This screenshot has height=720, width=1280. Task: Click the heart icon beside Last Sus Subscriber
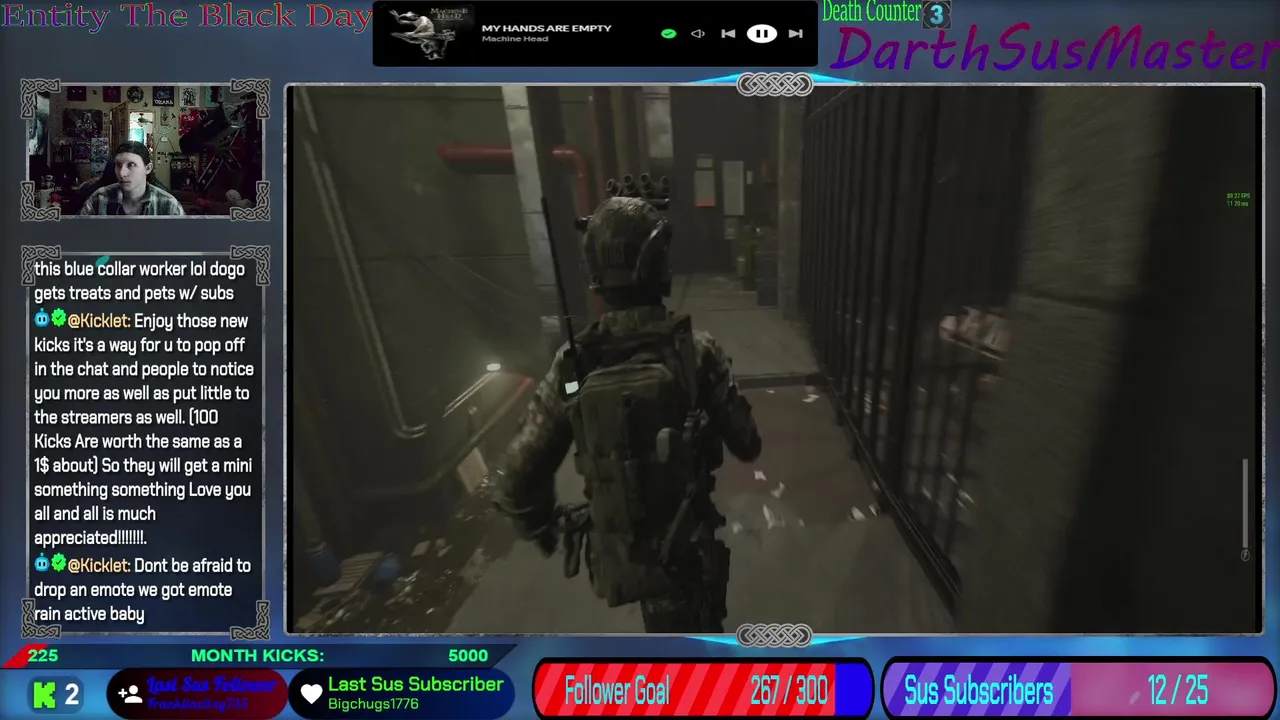[312, 693]
